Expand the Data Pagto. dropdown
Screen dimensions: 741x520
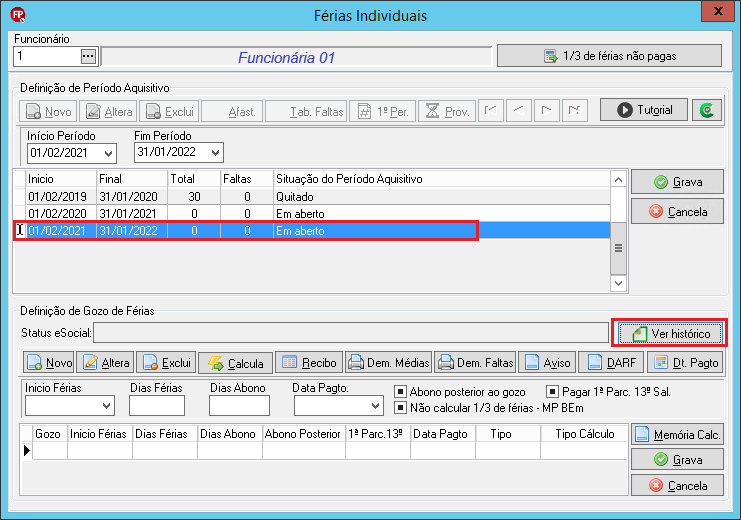point(376,406)
